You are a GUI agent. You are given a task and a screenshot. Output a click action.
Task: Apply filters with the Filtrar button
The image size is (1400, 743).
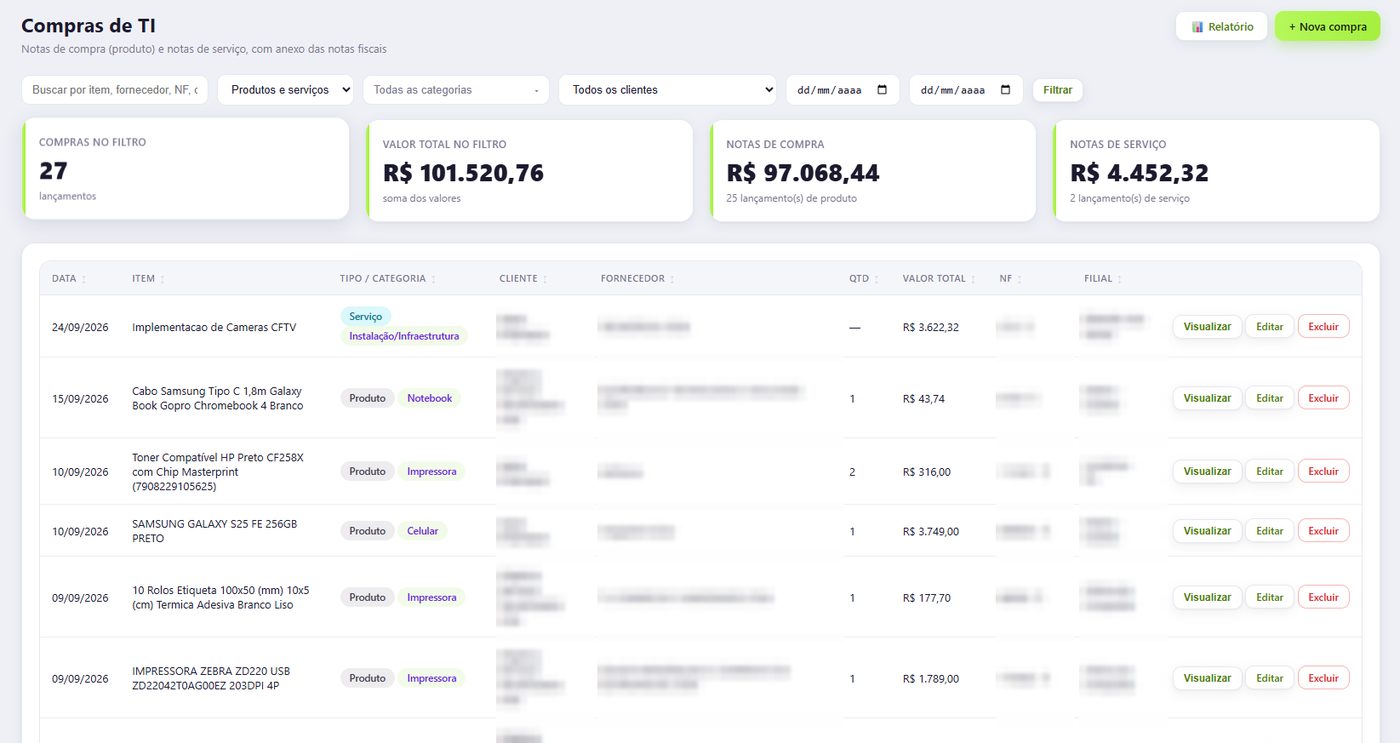(x=1057, y=90)
